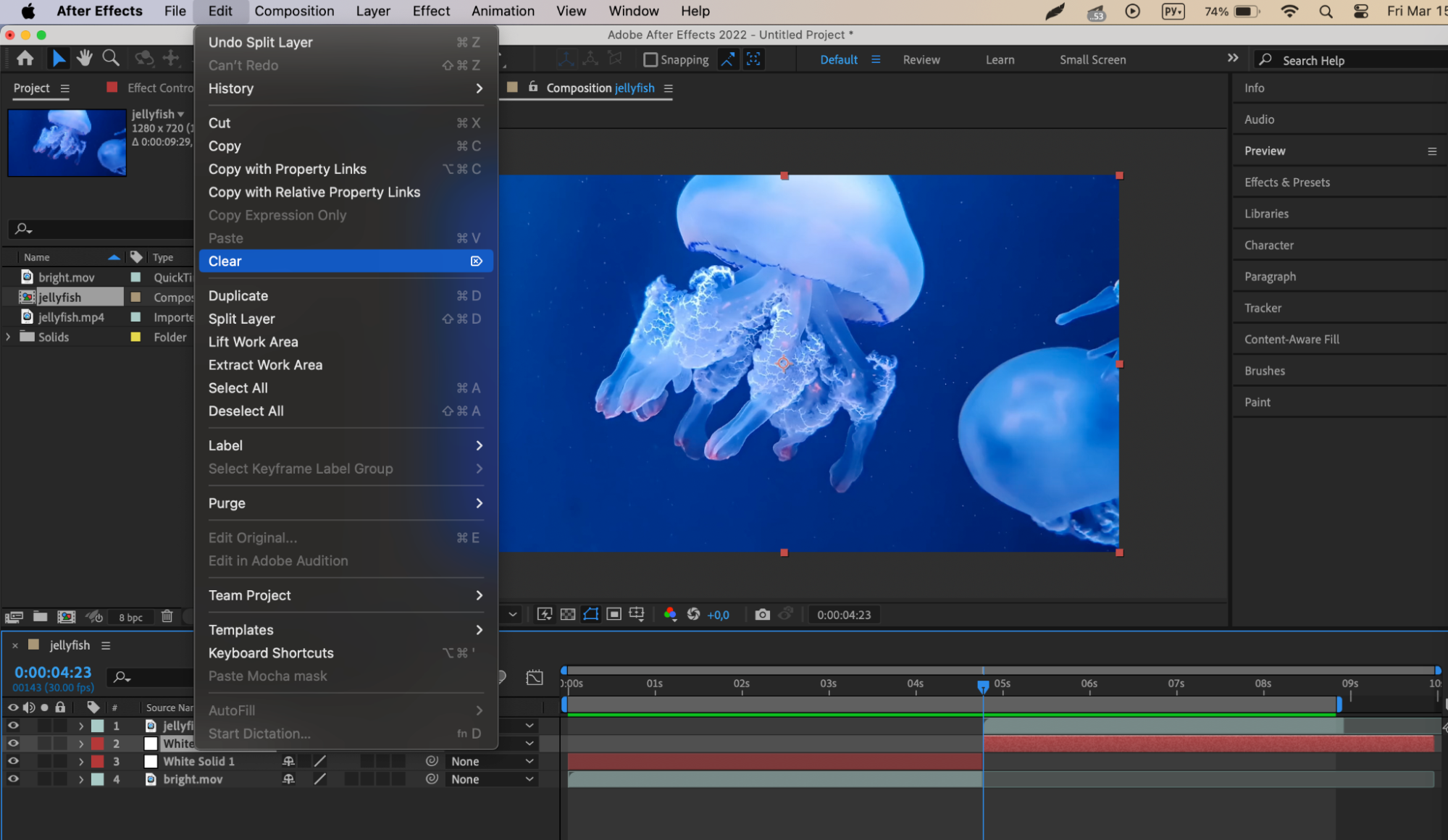Viewport: 1448px width, 840px height.
Task: Click the Home icon
Action: (x=25, y=58)
